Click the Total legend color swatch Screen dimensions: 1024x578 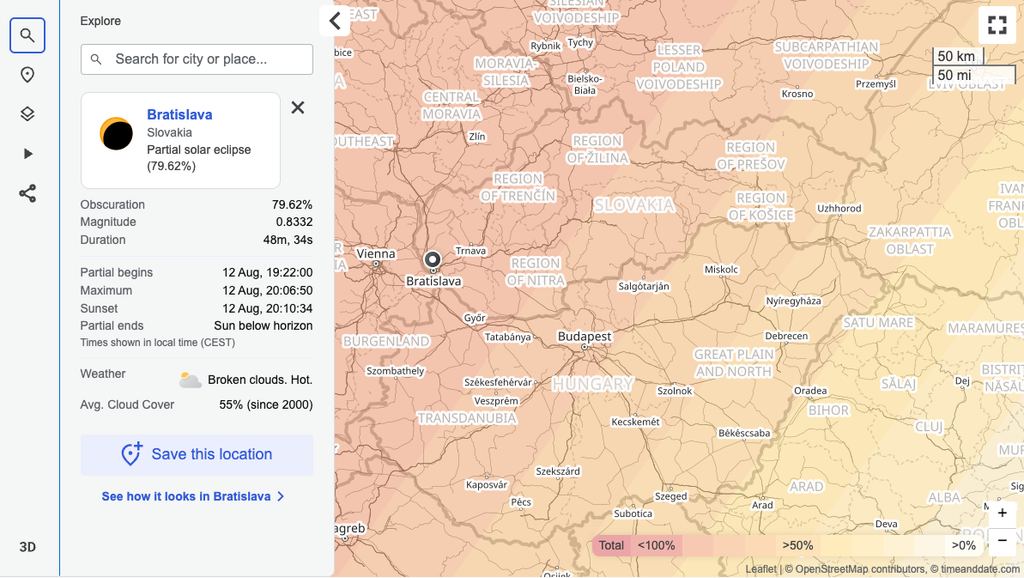point(611,545)
